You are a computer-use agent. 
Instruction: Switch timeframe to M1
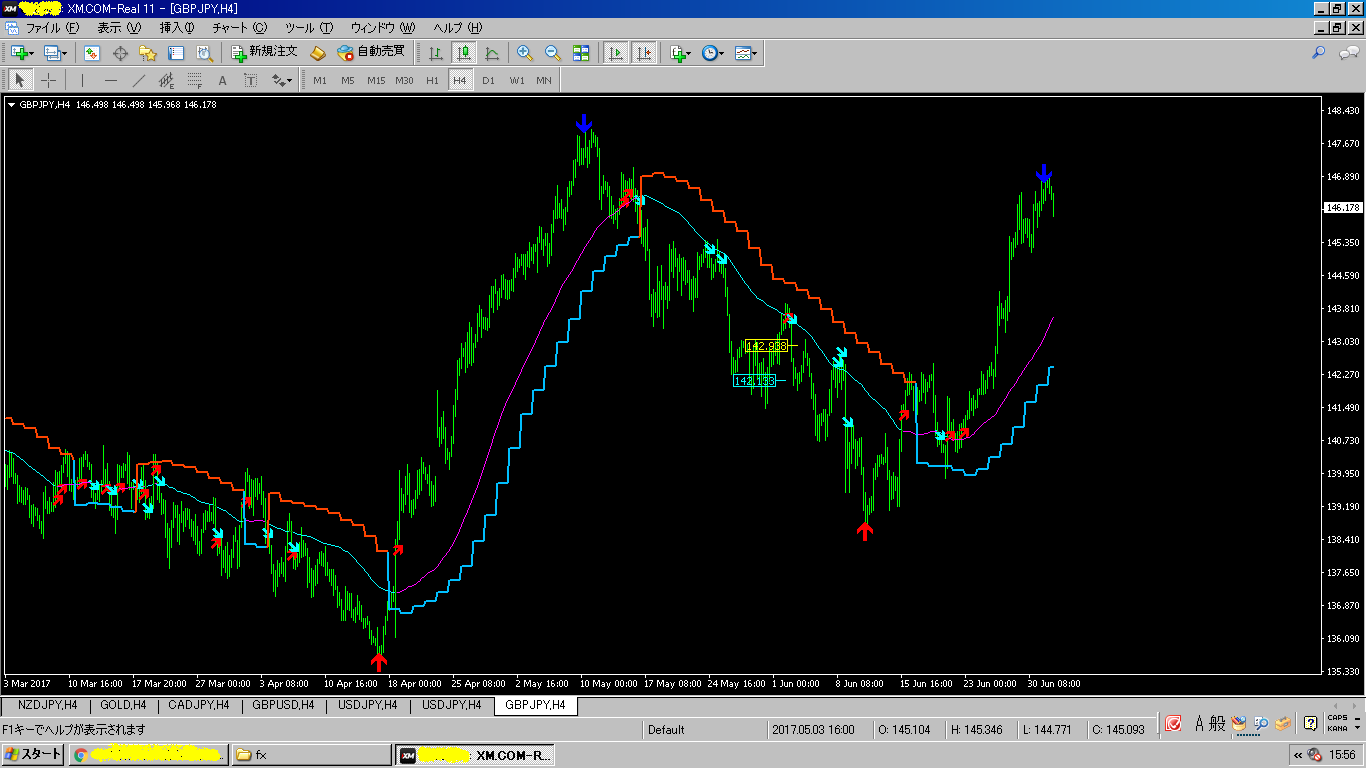click(x=320, y=80)
